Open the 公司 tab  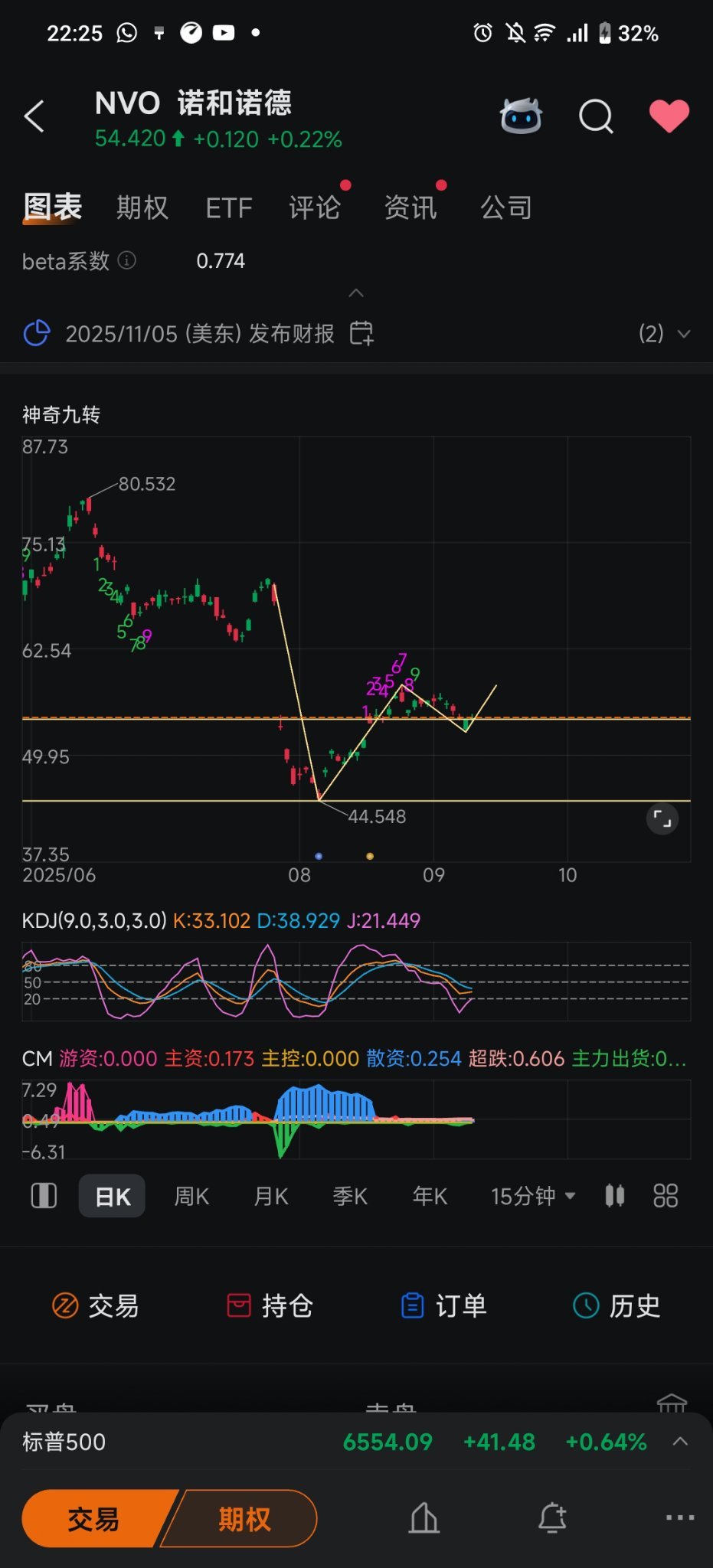505,207
